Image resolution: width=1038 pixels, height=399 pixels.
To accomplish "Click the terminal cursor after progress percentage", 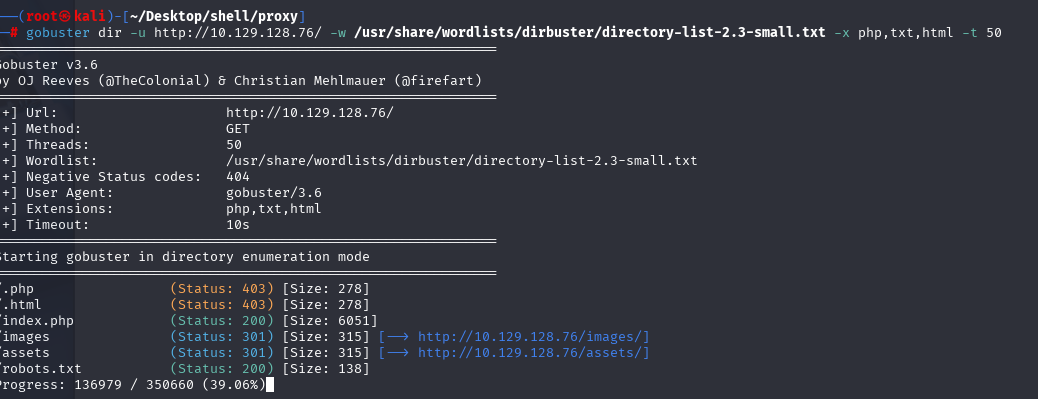I will point(269,384).
